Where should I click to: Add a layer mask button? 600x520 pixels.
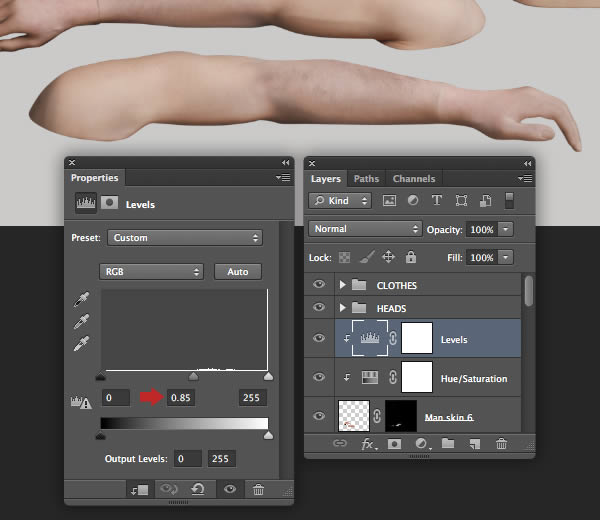pyautogui.click(x=394, y=443)
